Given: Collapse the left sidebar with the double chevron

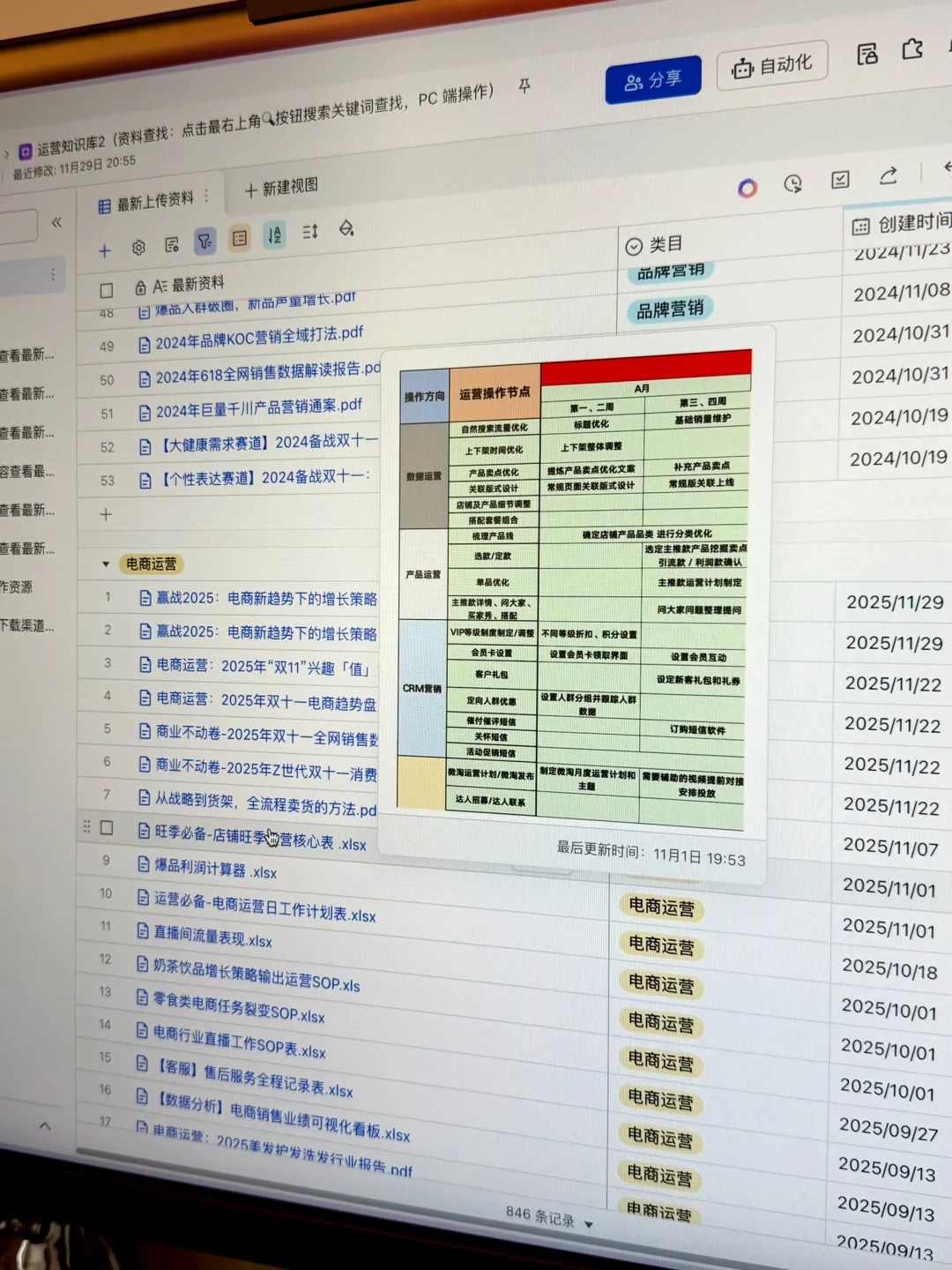Looking at the screenshot, I should point(56,221).
